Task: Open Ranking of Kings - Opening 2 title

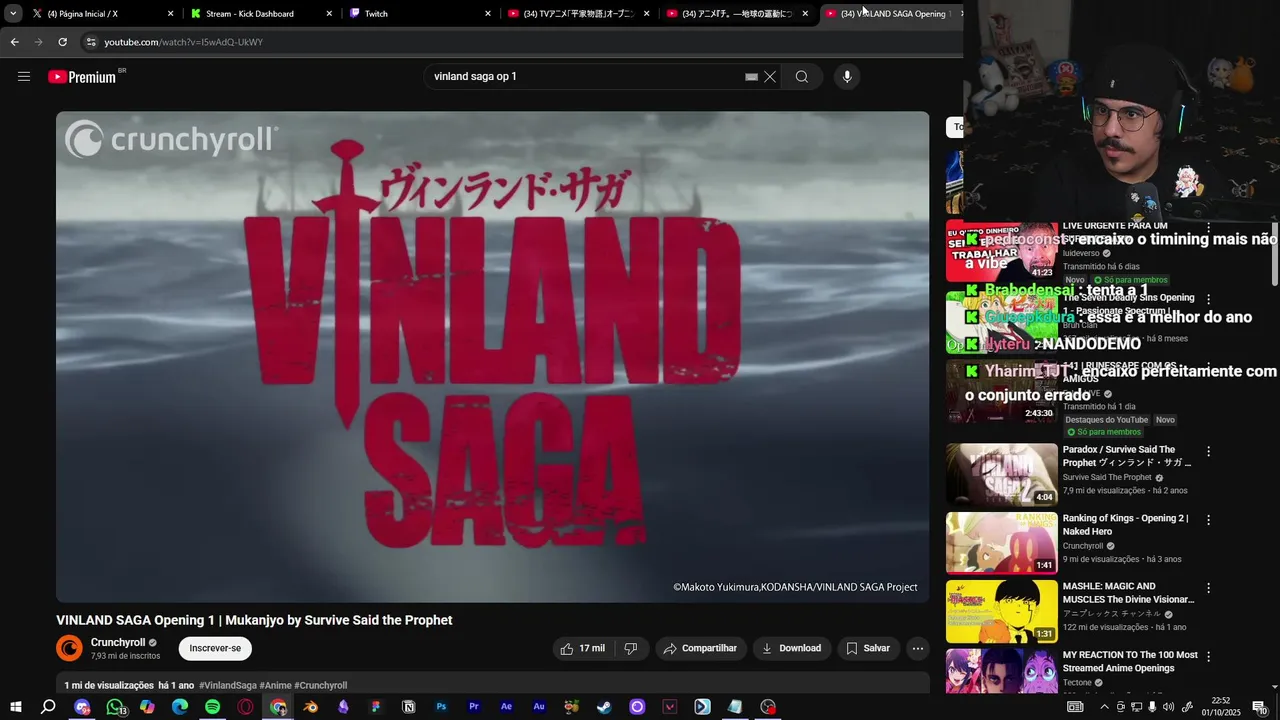Action: click(x=1125, y=524)
